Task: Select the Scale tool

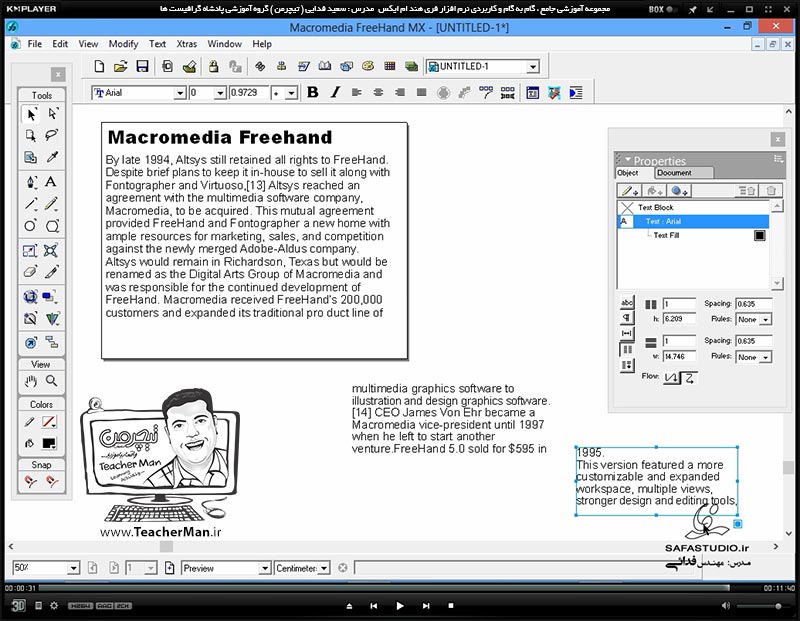Action: click(x=30, y=251)
